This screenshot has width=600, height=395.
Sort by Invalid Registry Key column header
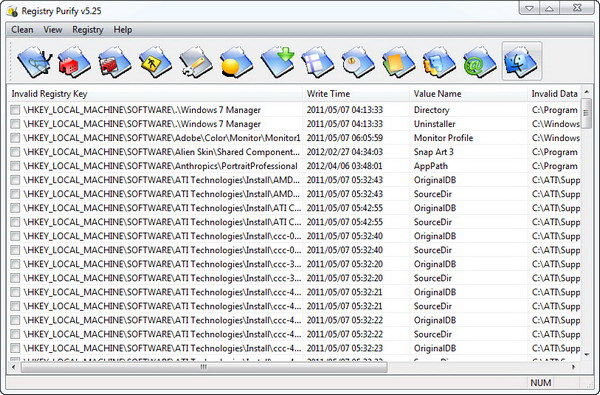tap(155, 94)
